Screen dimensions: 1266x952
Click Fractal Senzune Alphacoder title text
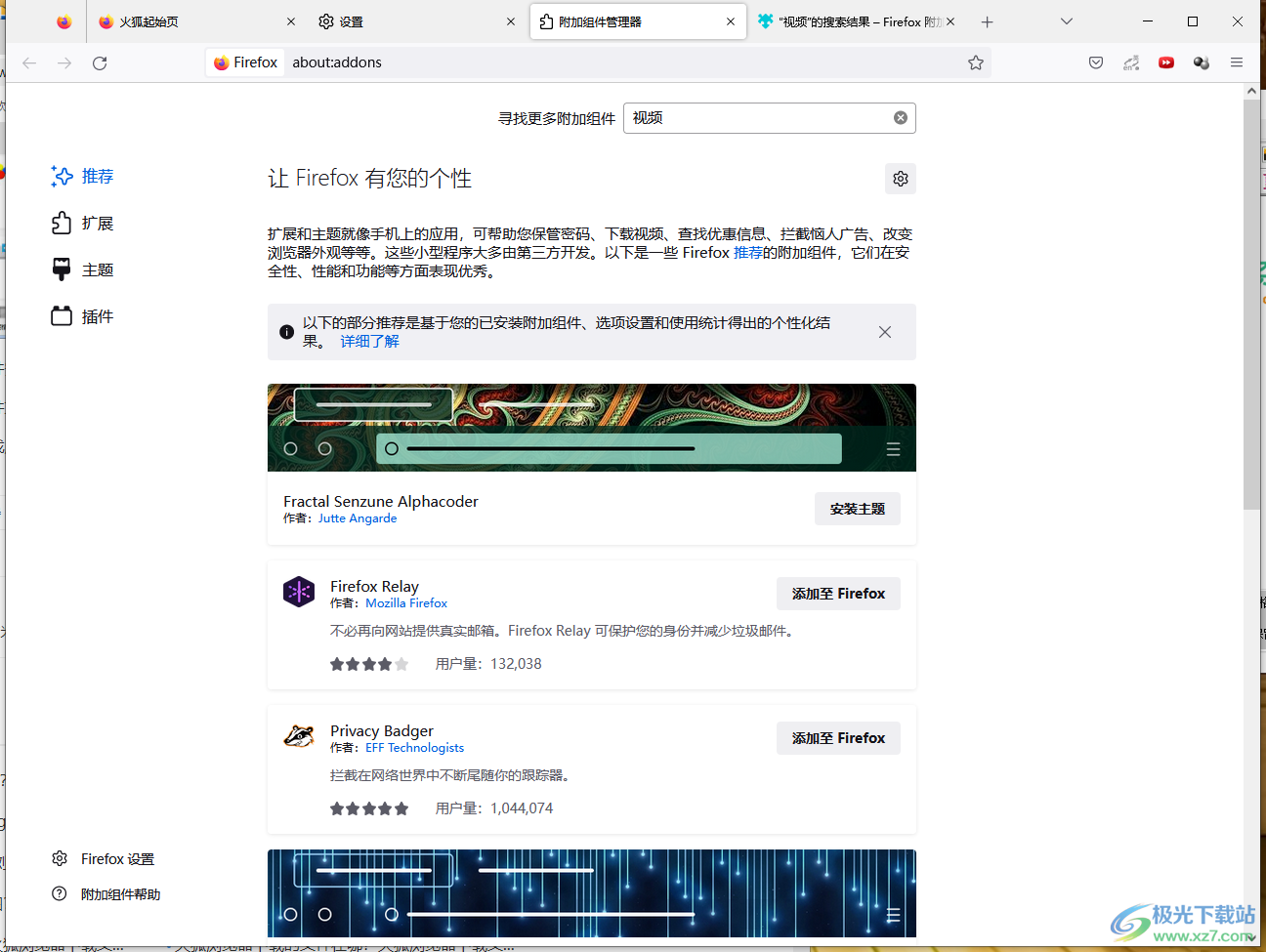point(381,501)
